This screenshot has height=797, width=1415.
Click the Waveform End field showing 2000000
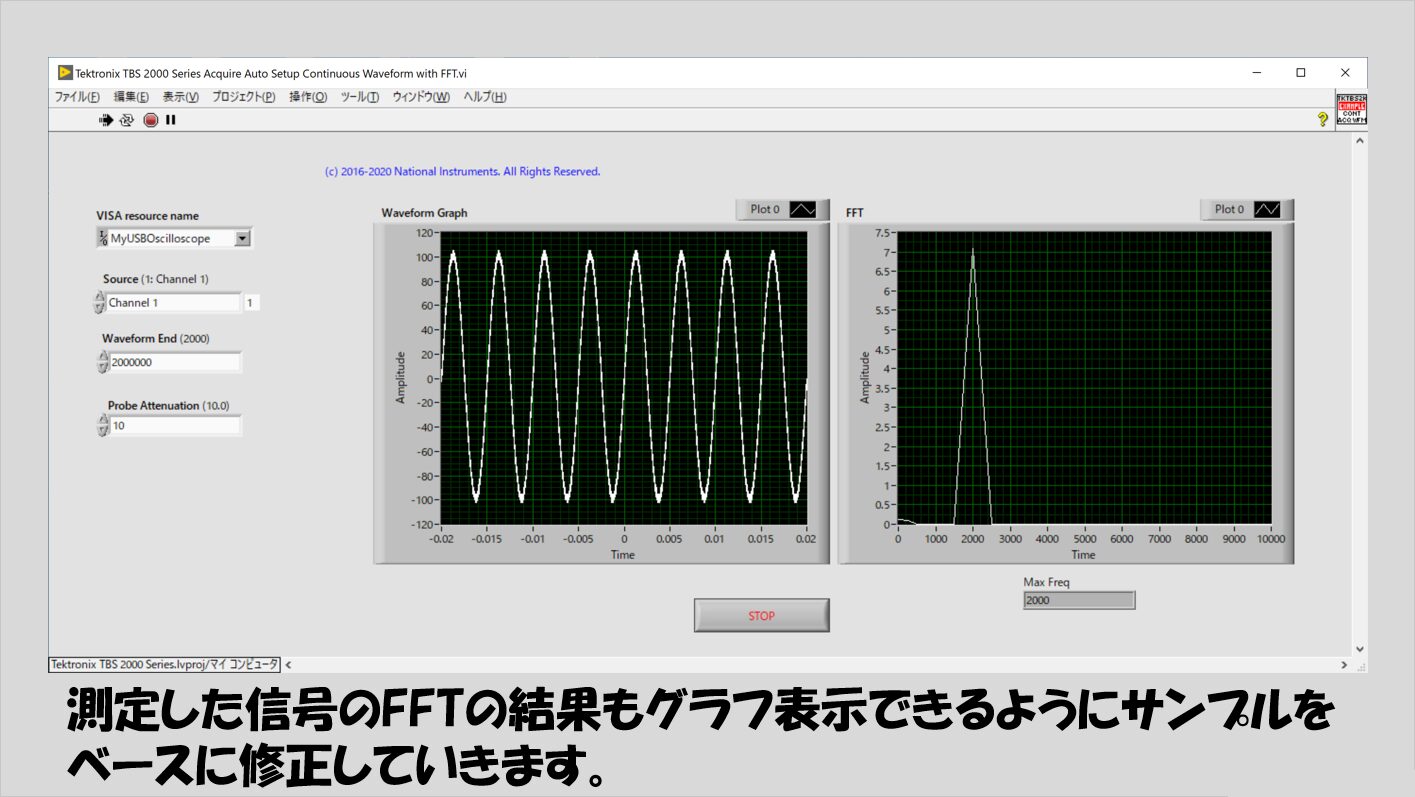pyautogui.click(x=175, y=362)
